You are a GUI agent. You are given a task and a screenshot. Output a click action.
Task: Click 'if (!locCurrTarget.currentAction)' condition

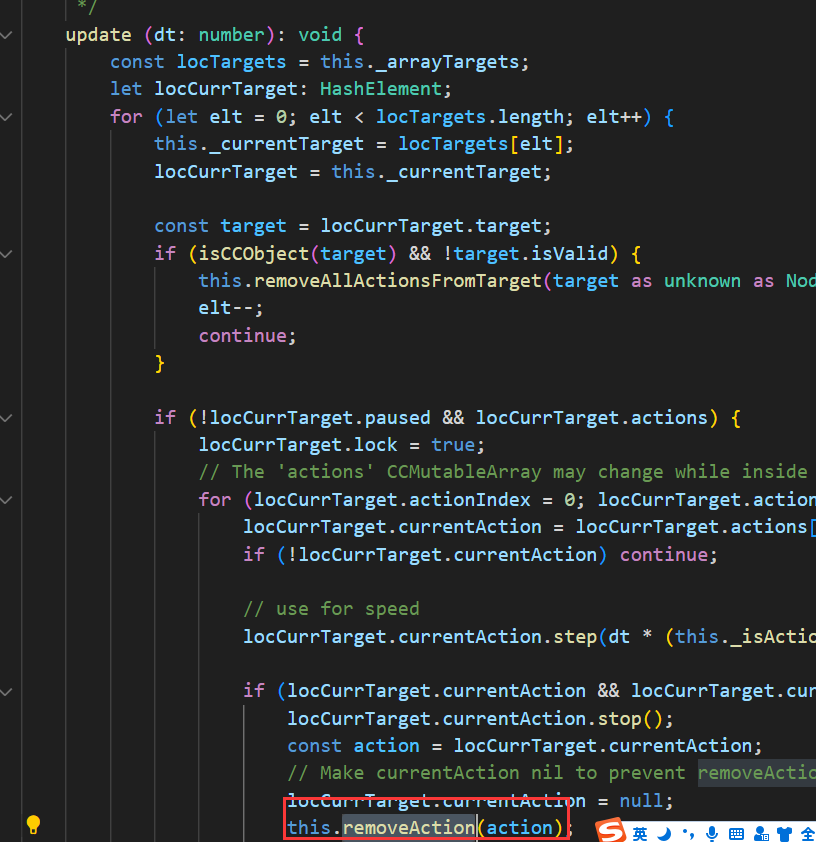[425, 555]
